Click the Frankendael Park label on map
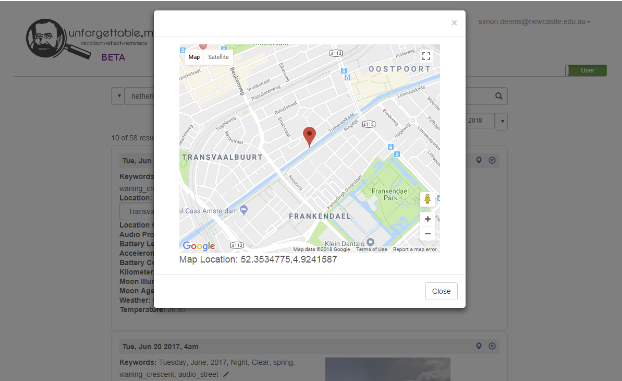Image resolution: width=622 pixels, height=381 pixels. point(390,194)
